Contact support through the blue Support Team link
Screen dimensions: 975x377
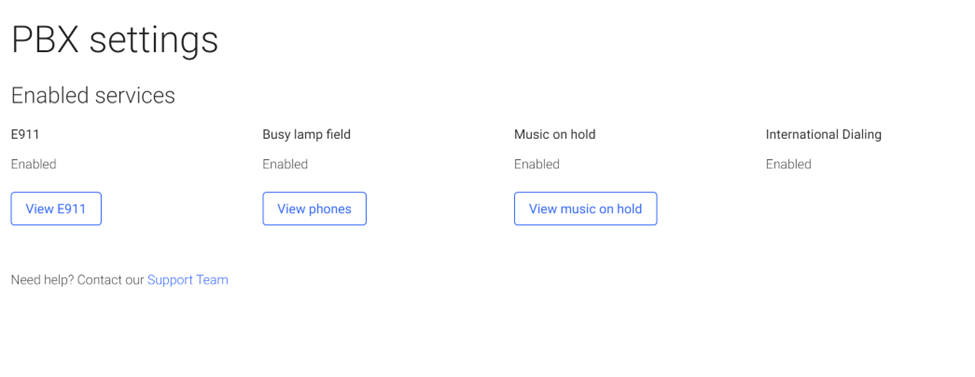188,280
